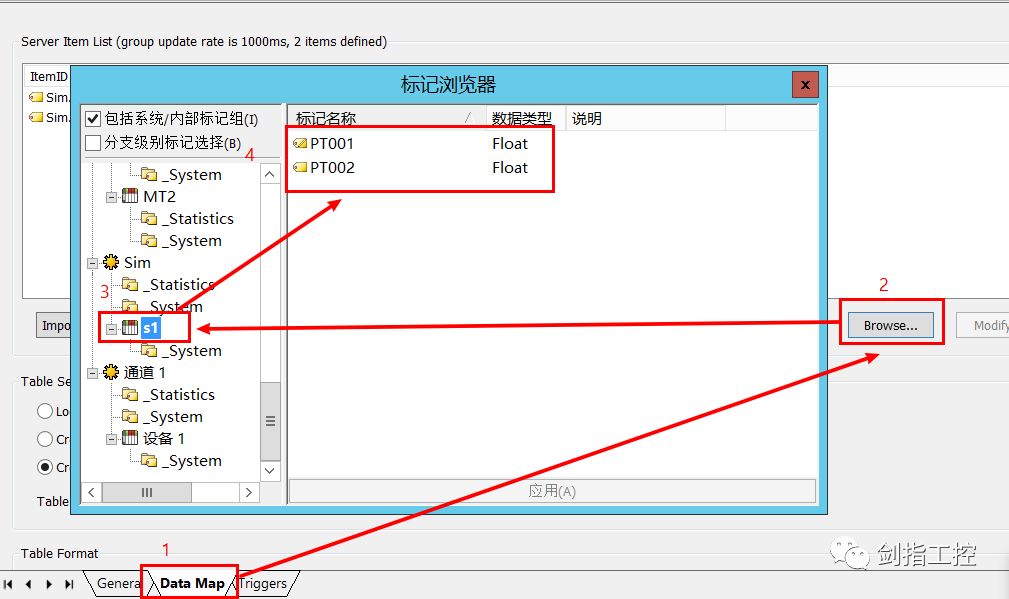Open _System folder directly under 通道 1
The image size is (1009, 599).
130,417
